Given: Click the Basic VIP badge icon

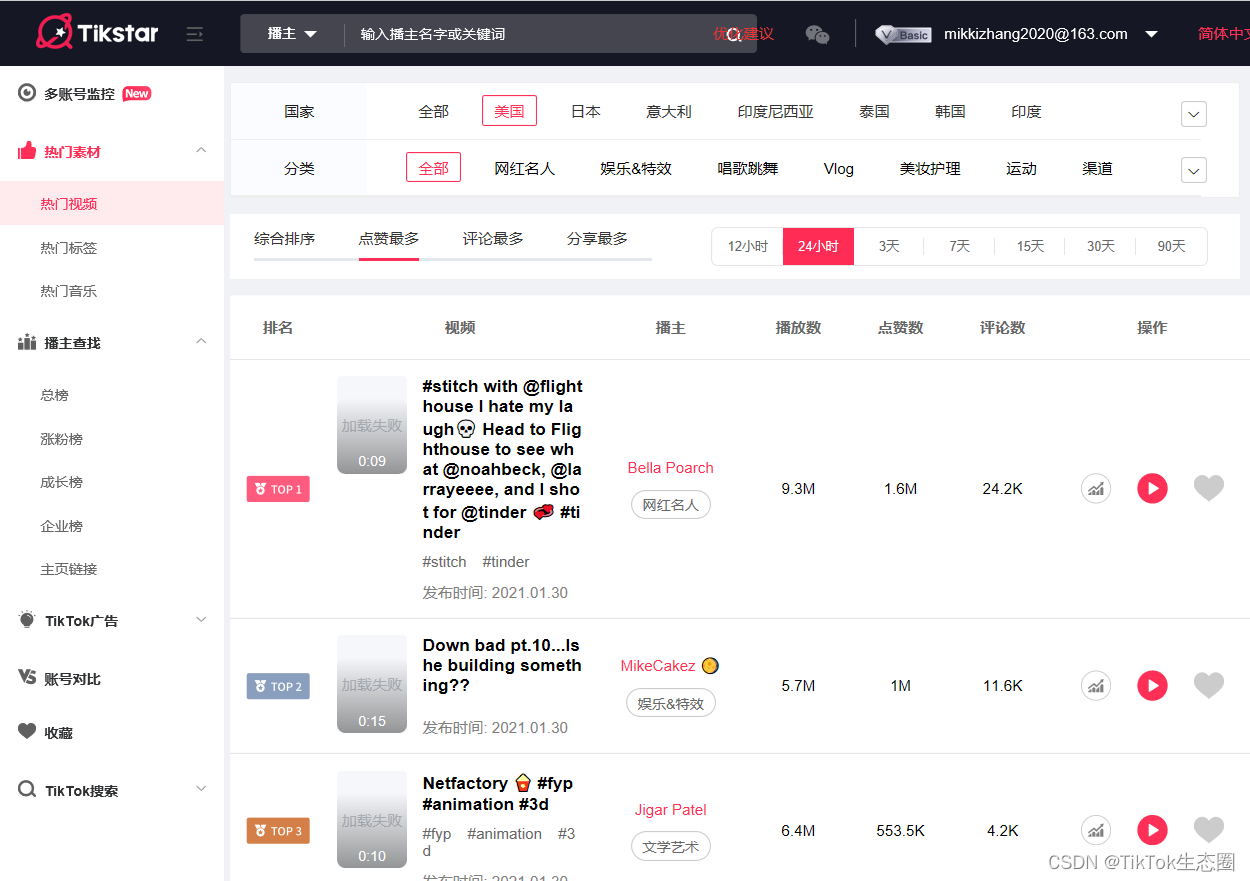Looking at the screenshot, I should pyautogui.click(x=903, y=34).
